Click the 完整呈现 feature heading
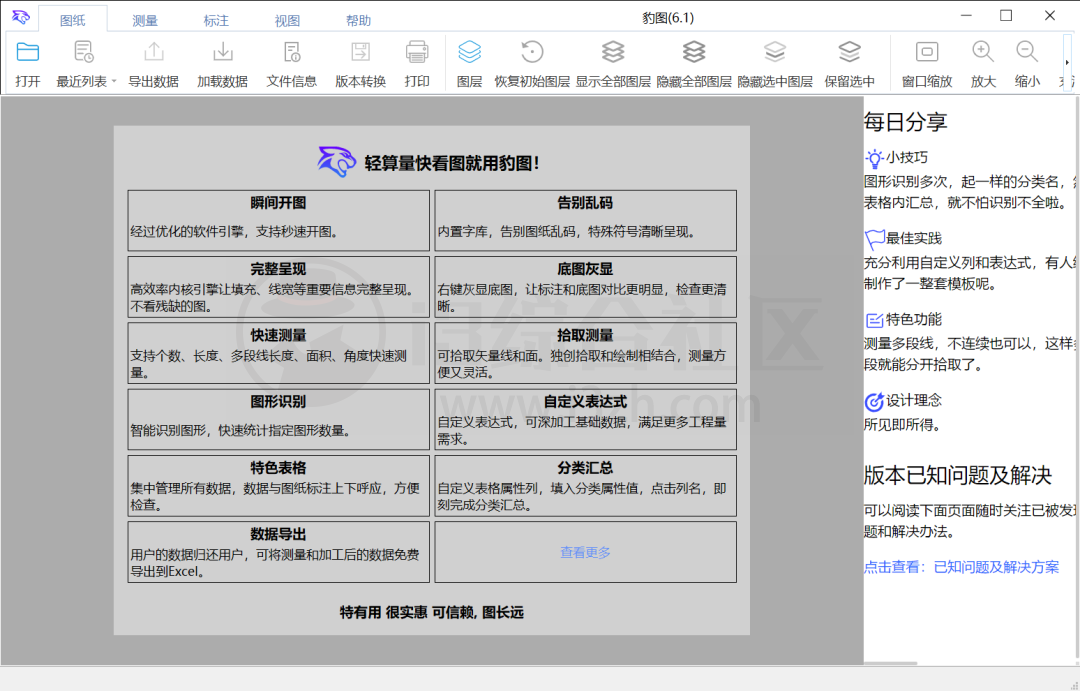The height and width of the screenshot is (691, 1080). pos(278,269)
